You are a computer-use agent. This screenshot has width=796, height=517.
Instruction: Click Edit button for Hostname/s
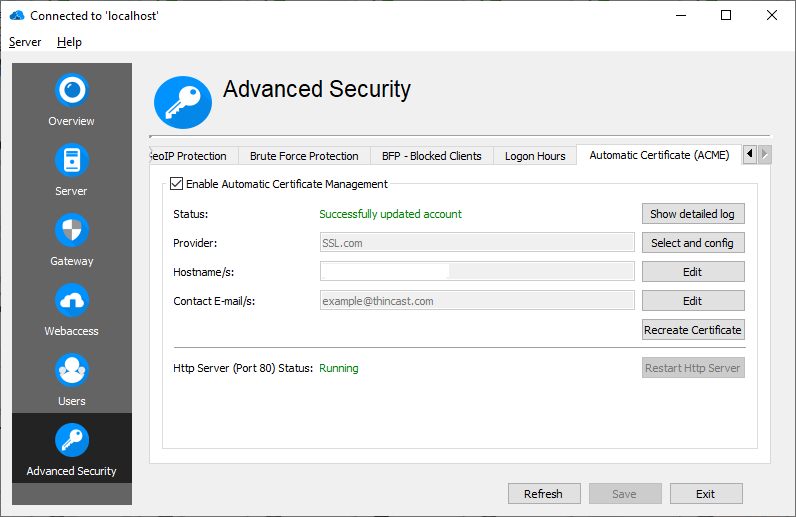coord(693,272)
